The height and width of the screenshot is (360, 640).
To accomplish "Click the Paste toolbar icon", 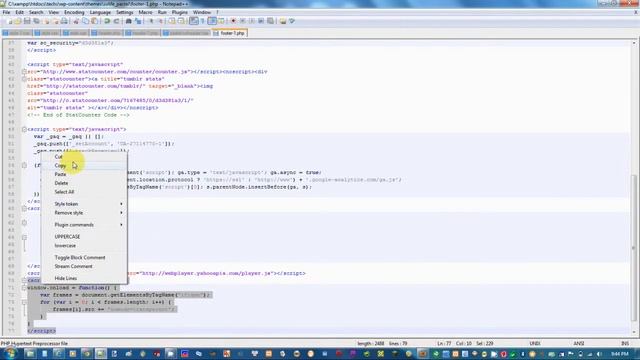I will [94, 21].
